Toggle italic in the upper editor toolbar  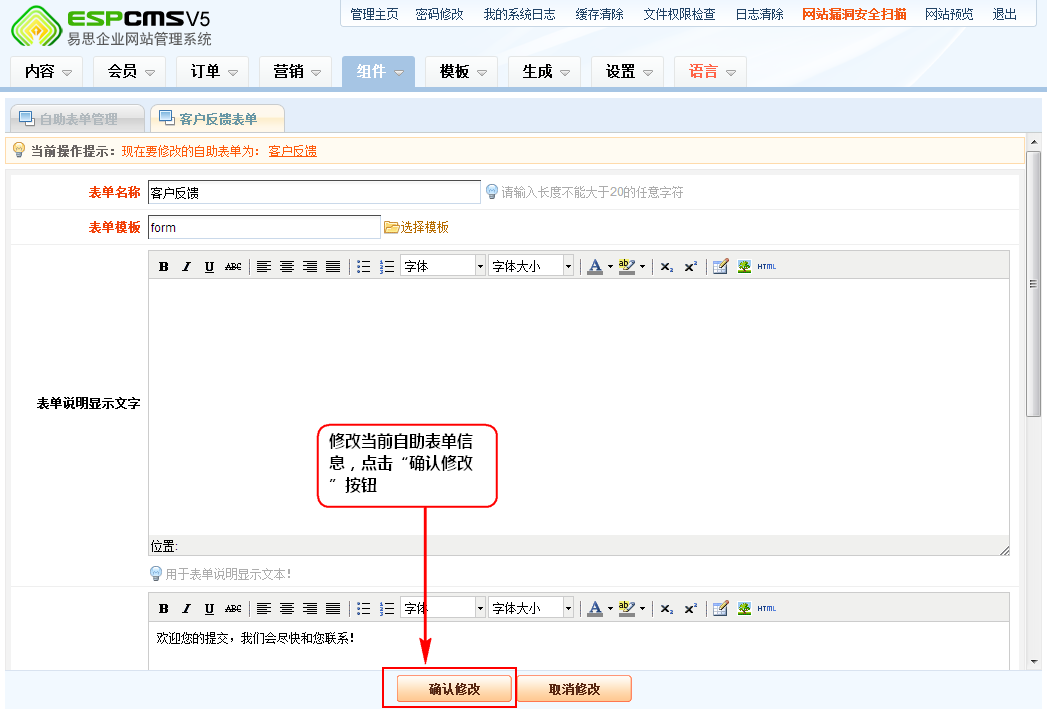coord(186,266)
